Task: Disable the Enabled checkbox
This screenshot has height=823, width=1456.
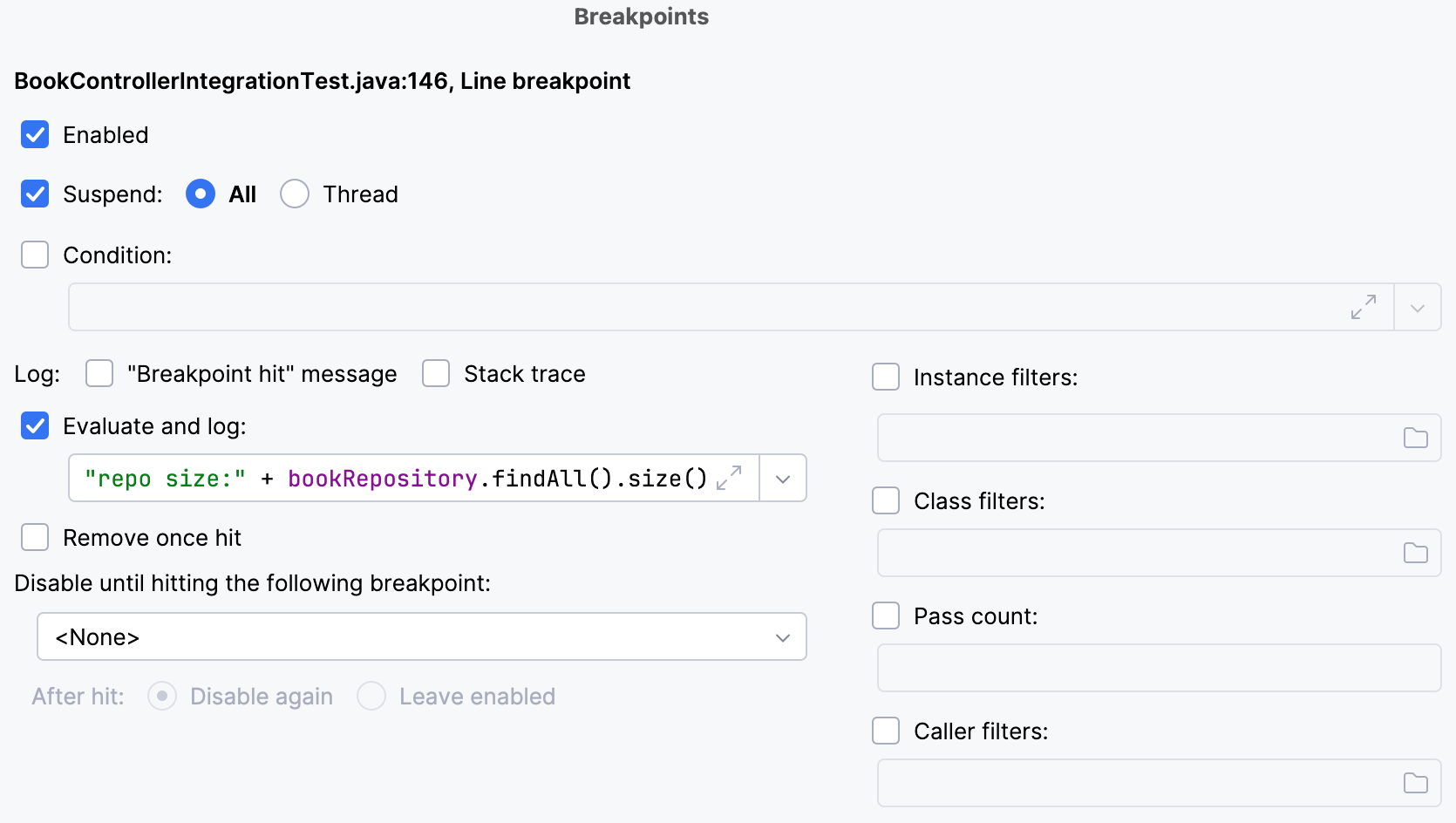Action: click(35, 134)
